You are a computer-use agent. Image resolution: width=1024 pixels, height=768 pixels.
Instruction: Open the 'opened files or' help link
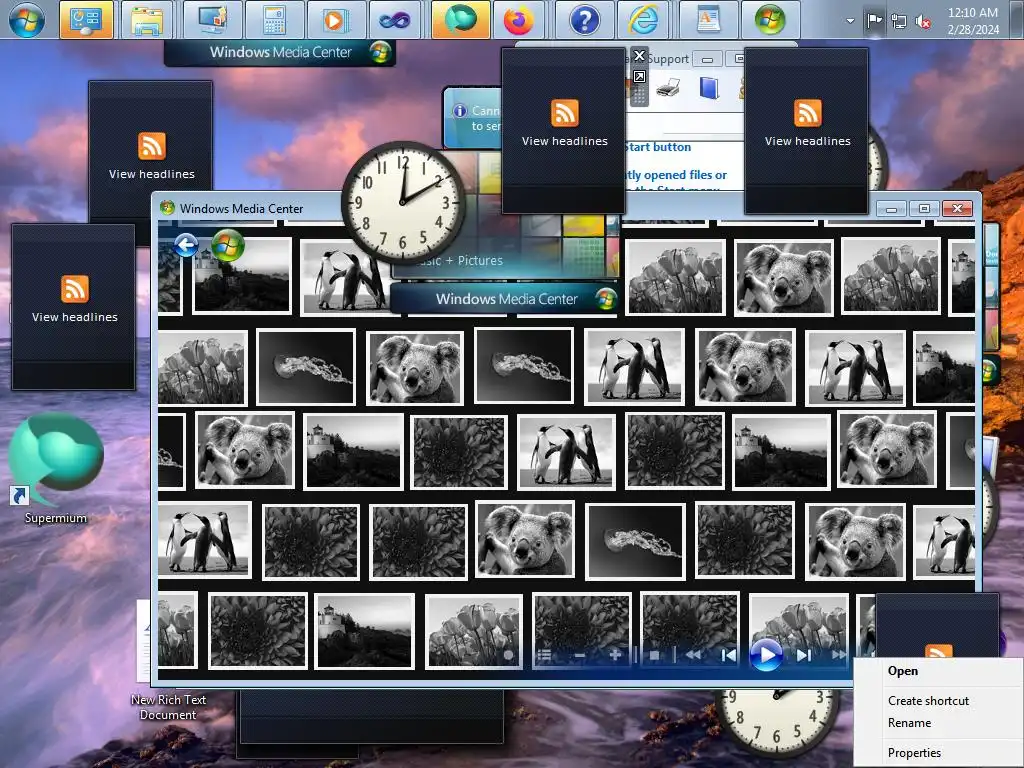(676, 175)
